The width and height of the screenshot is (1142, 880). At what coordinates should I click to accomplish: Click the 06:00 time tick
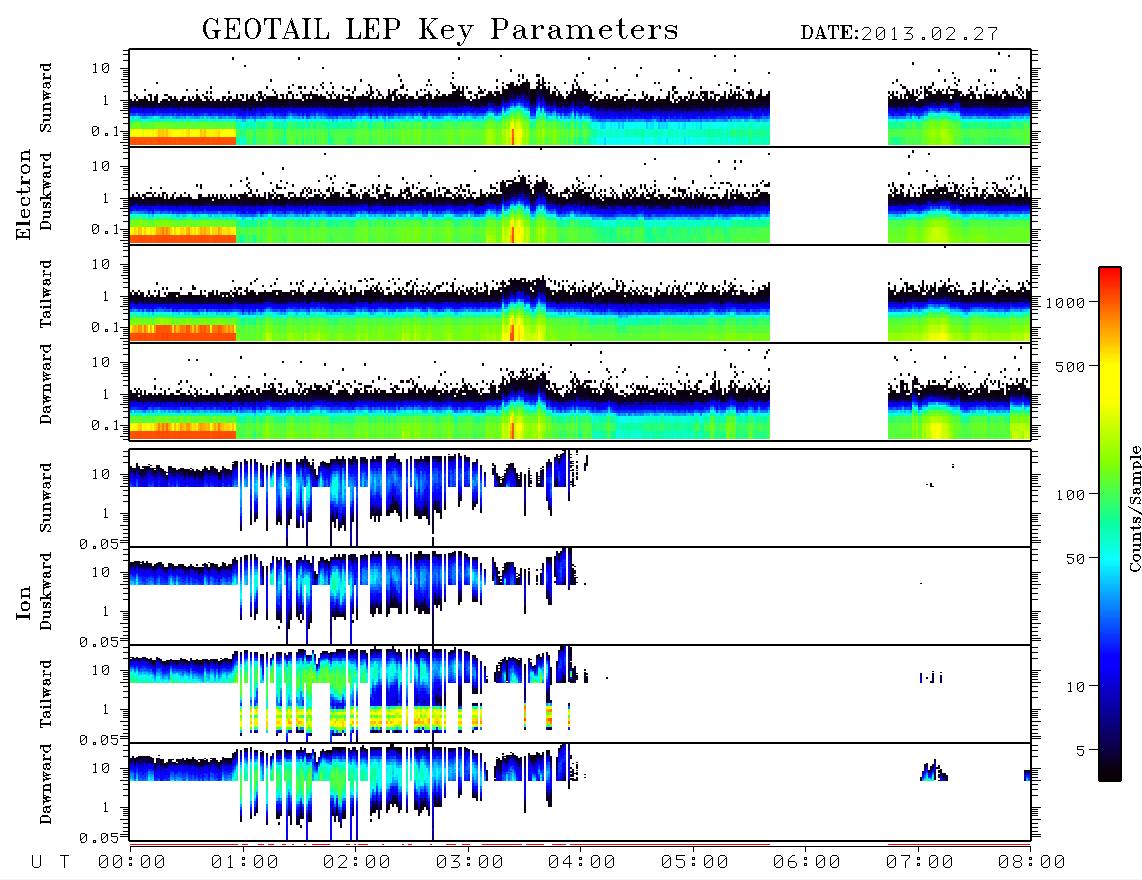pos(807,863)
